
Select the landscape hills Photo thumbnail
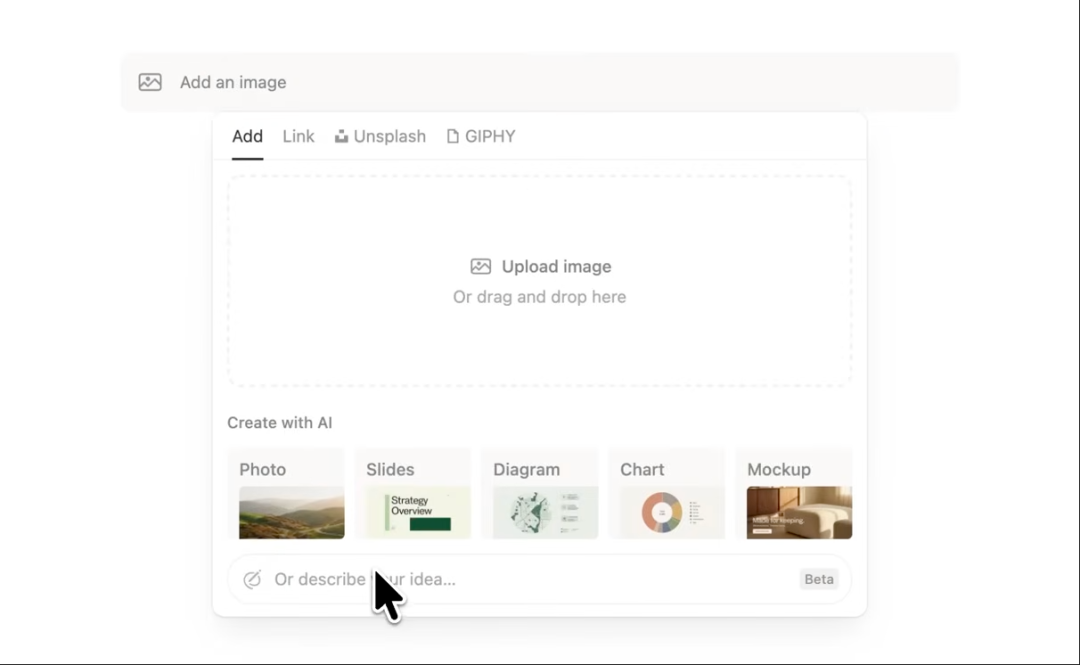(291, 513)
